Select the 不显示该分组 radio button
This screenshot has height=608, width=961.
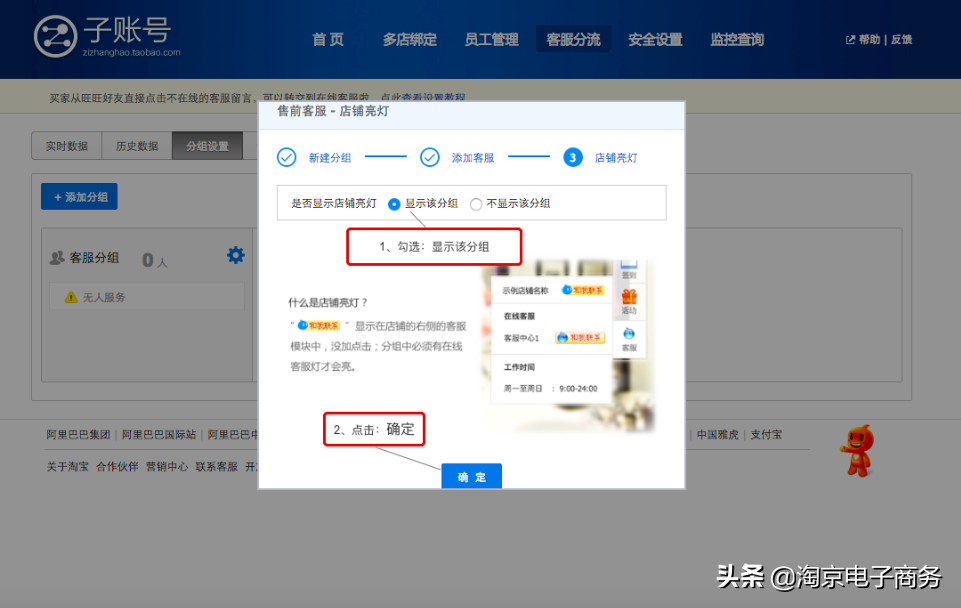click(x=476, y=204)
